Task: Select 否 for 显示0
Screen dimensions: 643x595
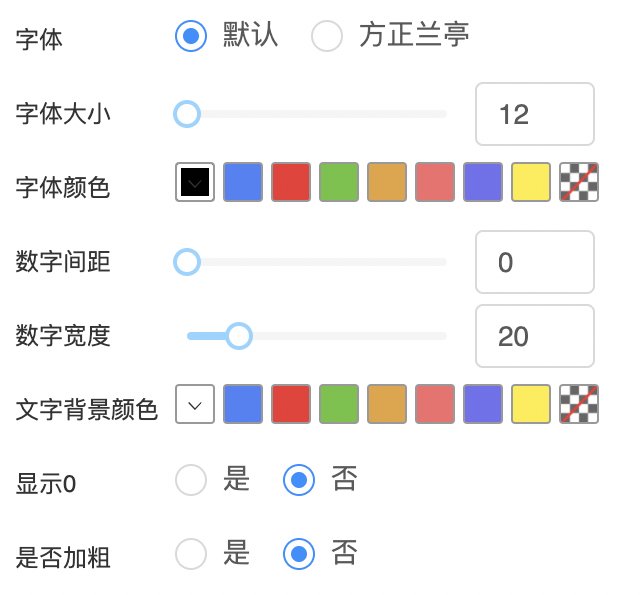Action: tap(299, 481)
